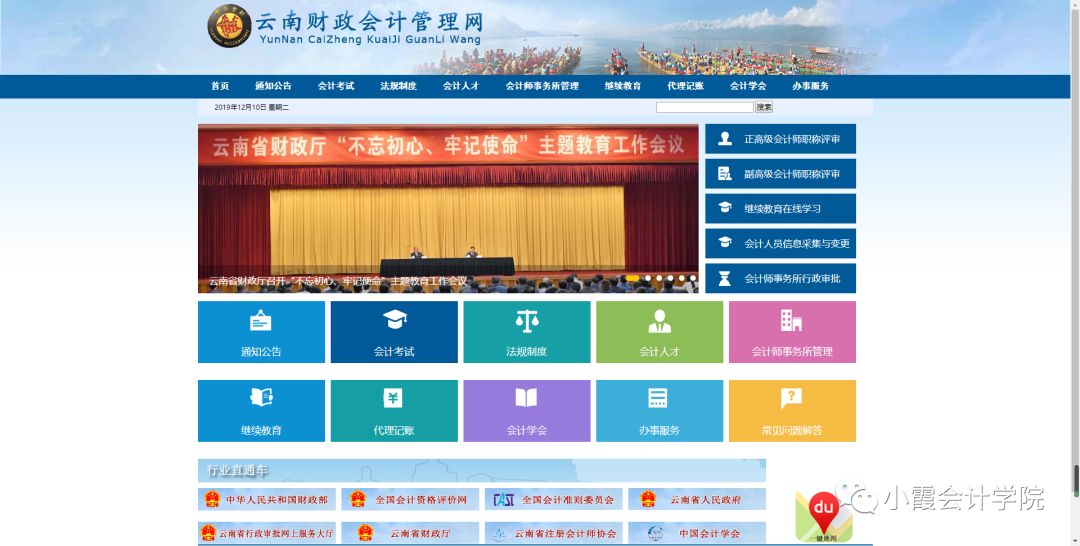Click into the search input field
1080x546 pixels.
pyautogui.click(x=705, y=107)
